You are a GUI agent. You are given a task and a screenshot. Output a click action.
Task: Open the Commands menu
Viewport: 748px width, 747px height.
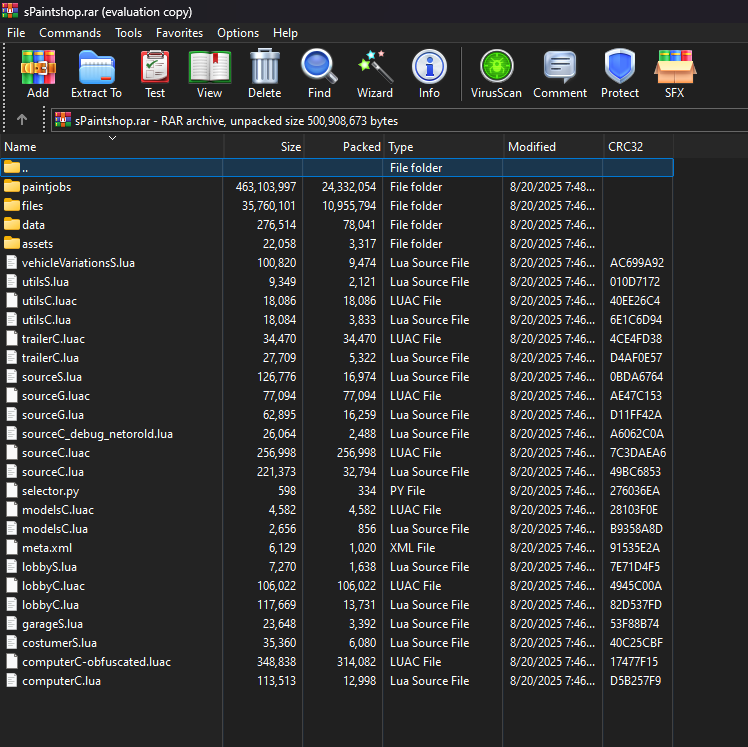point(70,33)
